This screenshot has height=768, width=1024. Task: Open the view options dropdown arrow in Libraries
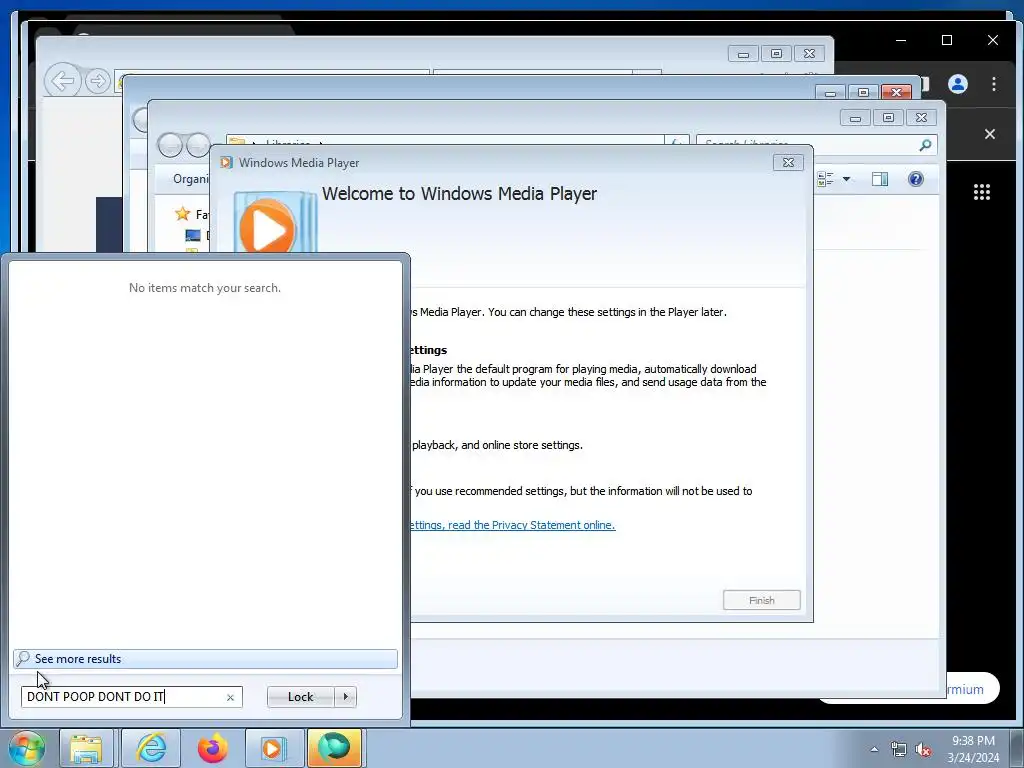[x=846, y=179]
